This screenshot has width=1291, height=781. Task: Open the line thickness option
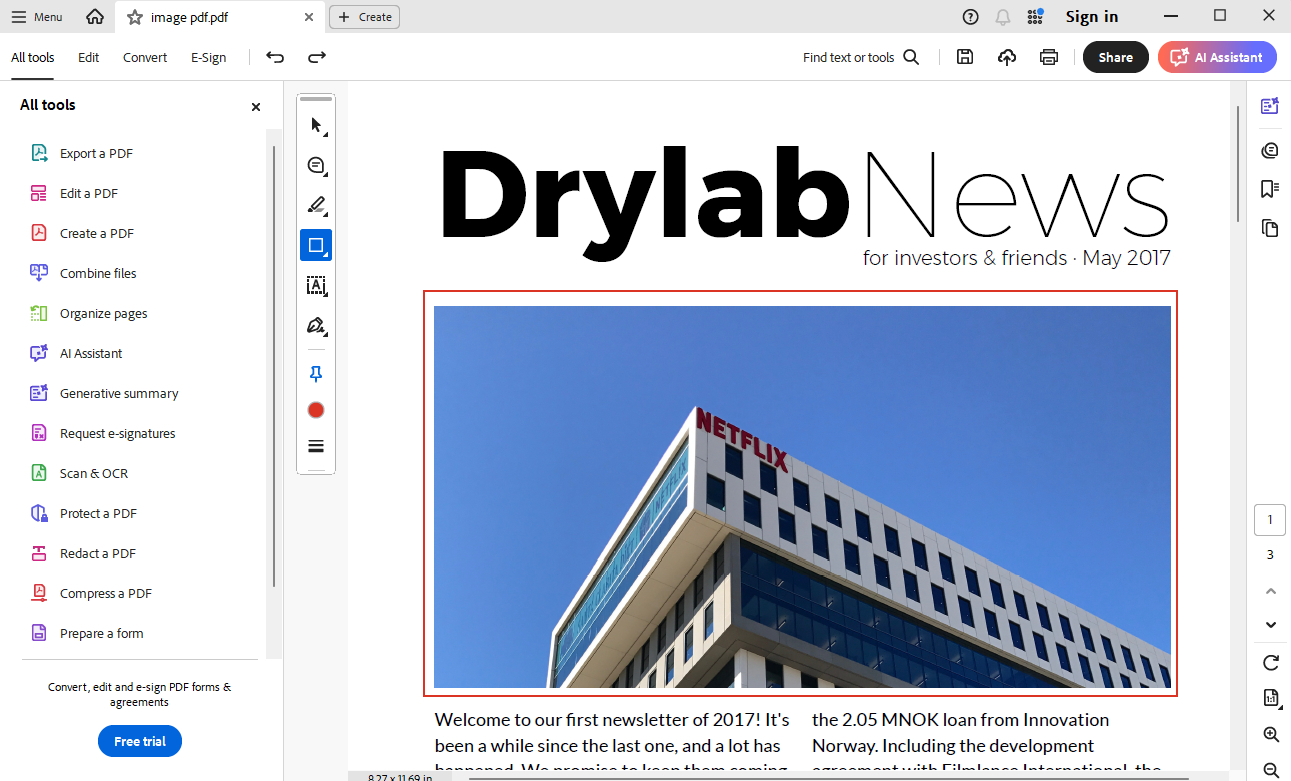(316, 446)
